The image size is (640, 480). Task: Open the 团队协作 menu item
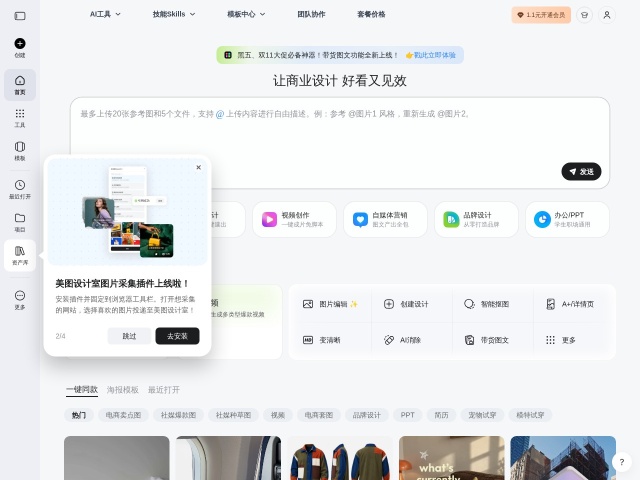pyautogui.click(x=311, y=14)
